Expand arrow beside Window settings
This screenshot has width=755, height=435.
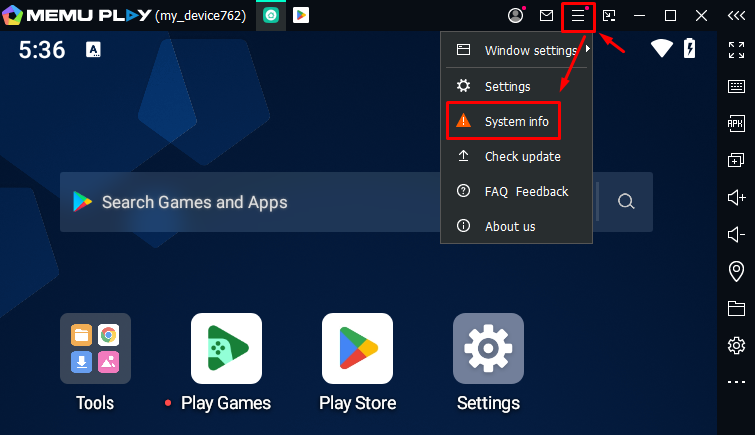tap(588, 49)
